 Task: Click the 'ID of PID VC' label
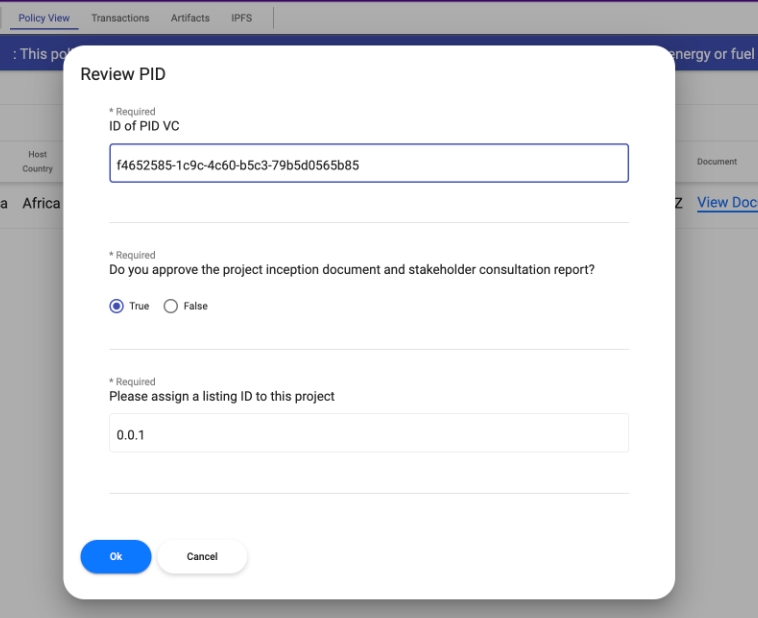click(x=145, y=125)
